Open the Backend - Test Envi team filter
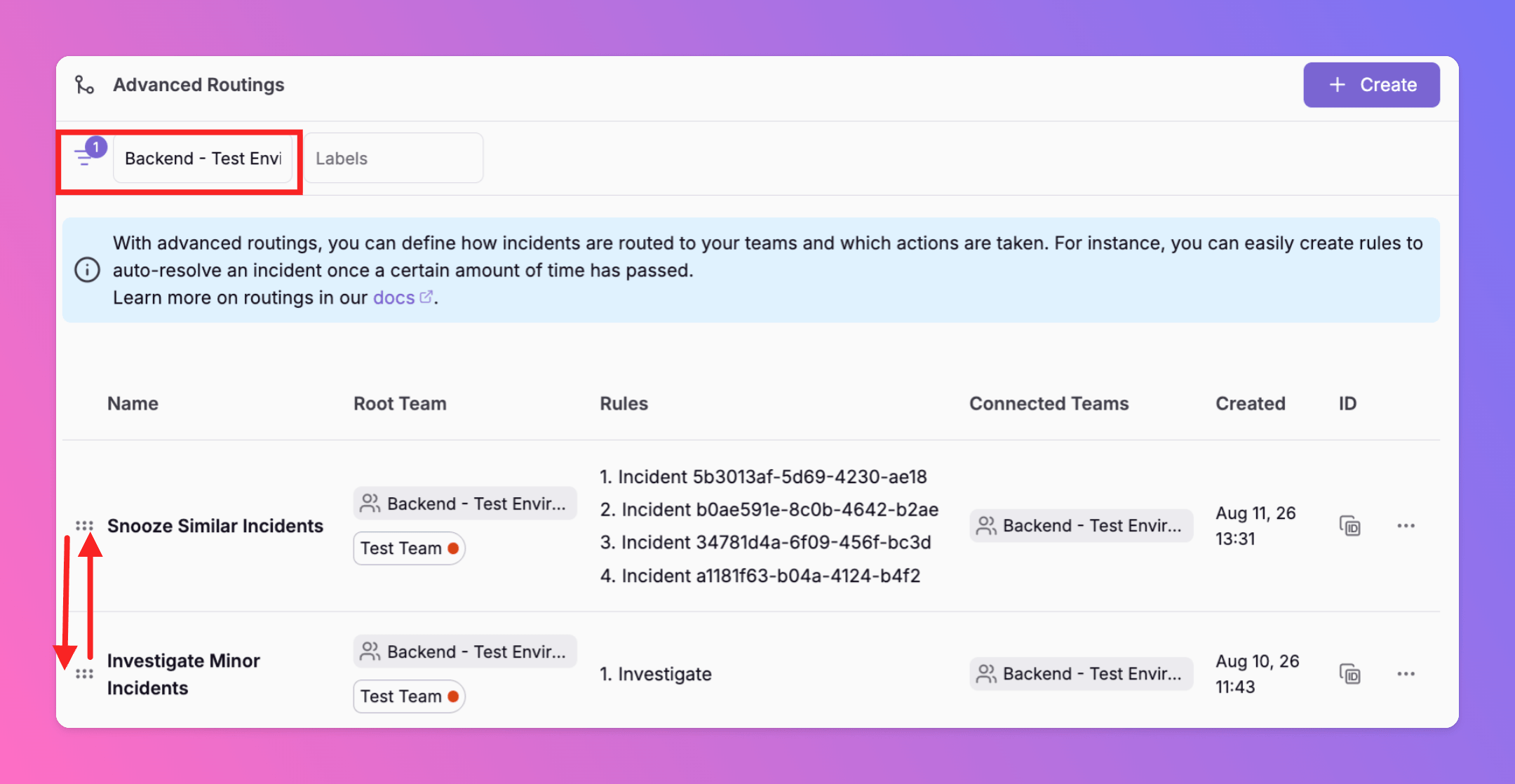 203,158
